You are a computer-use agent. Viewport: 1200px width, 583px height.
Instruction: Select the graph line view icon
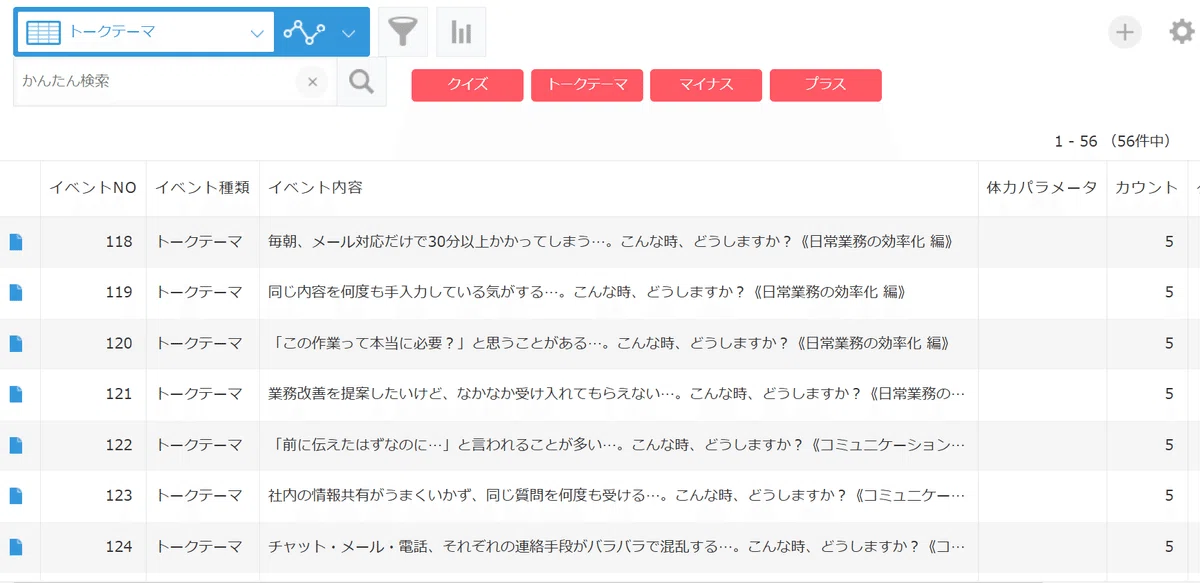[303, 32]
